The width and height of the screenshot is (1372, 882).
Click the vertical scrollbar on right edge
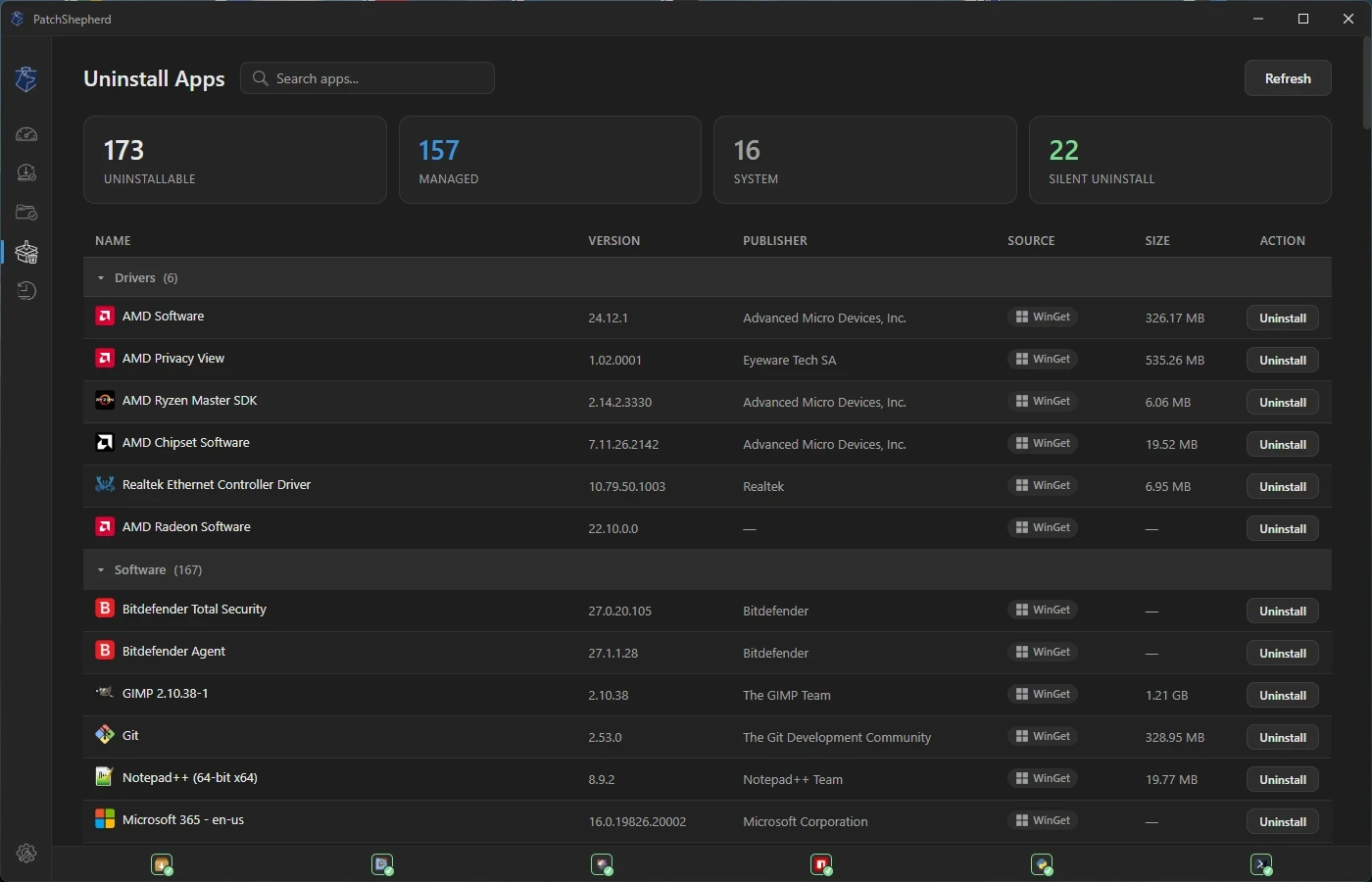(1366, 84)
